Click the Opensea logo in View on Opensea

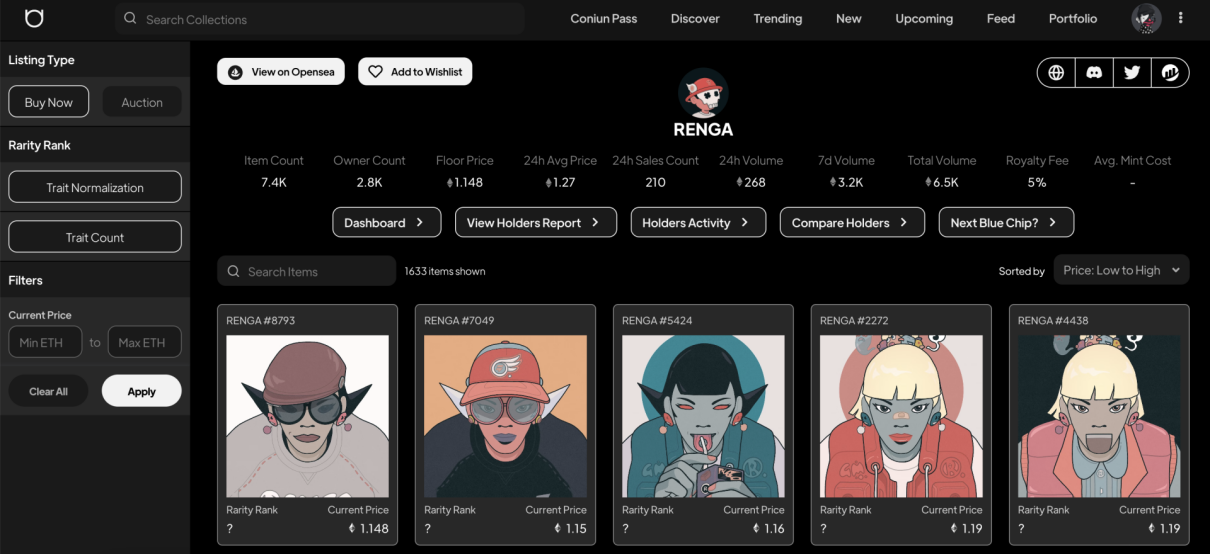coord(236,72)
